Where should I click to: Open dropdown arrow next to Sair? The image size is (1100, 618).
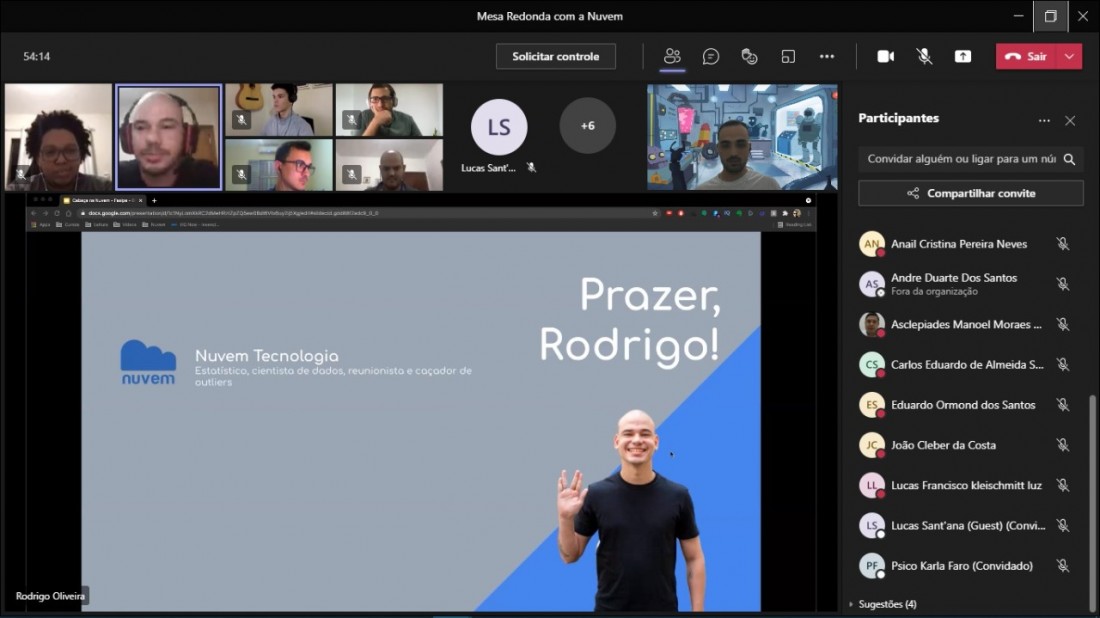pos(1070,56)
